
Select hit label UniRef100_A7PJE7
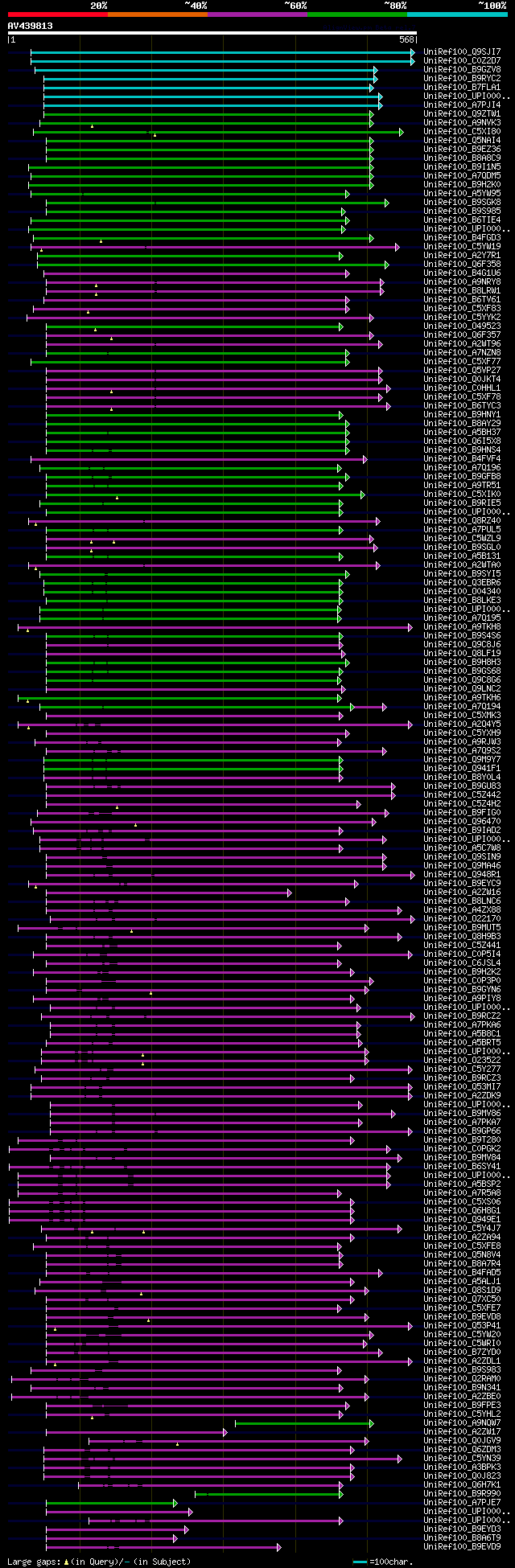coord(462,1502)
